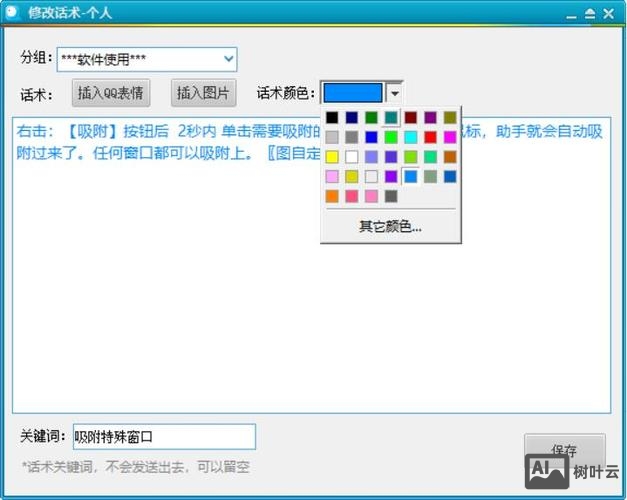Click the current blue 话术颜色 preview box
Image resolution: width=627 pixels, height=500 pixels.
pos(353,93)
